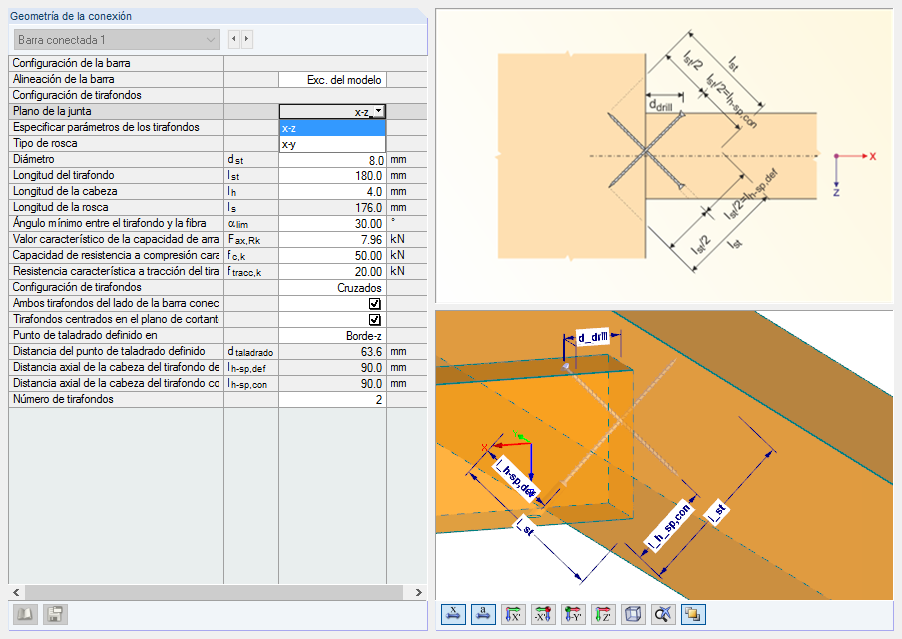Screen dimensions: 902x639
Task: Select 'Longitud del tirafondo' row label
Action: [63, 175]
